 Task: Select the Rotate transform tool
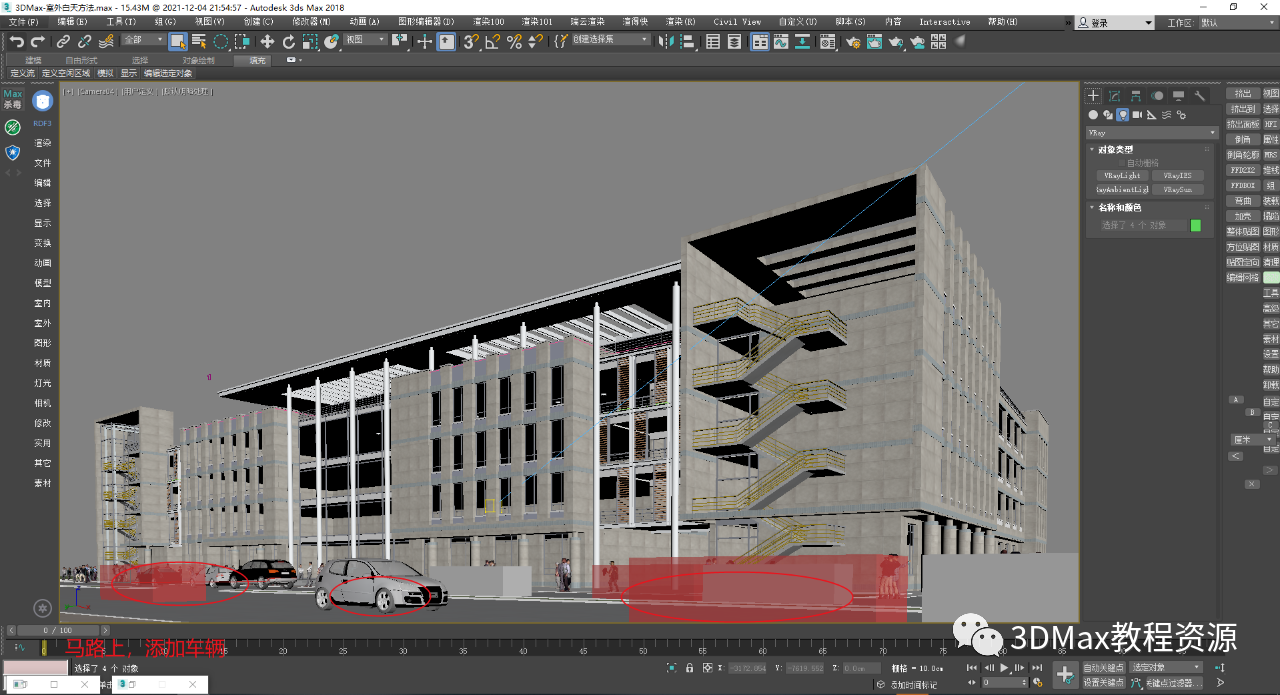(289, 41)
